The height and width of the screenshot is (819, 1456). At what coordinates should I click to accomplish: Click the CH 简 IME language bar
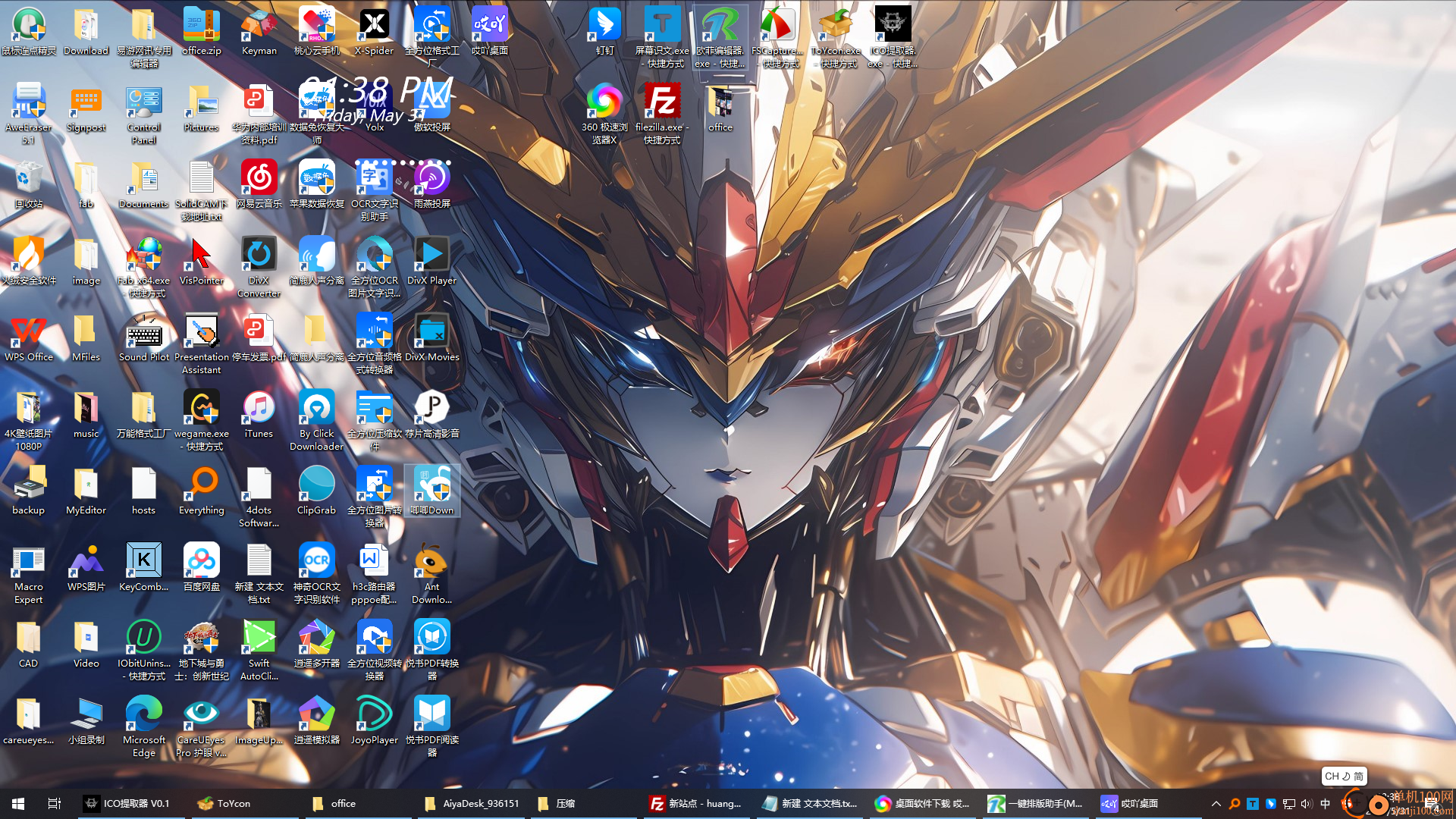1344,776
